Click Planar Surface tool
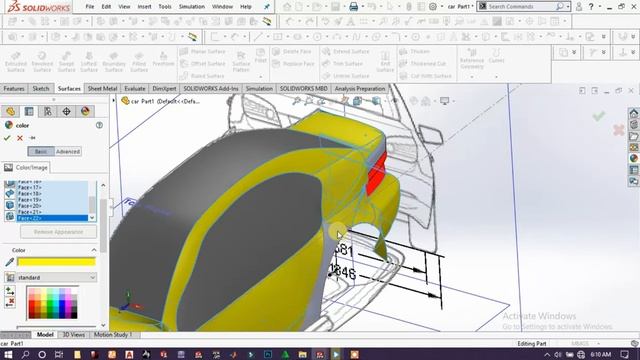The width and height of the screenshot is (640, 360). tap(203, 51)
